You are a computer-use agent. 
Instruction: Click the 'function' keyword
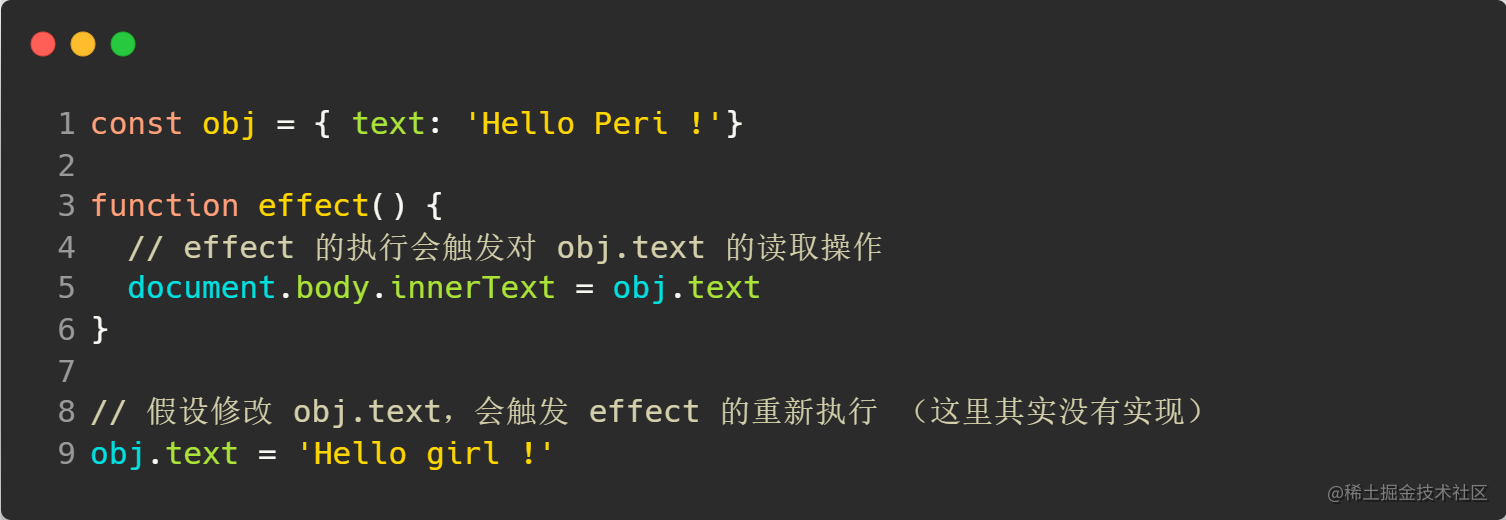click(164, 206)
